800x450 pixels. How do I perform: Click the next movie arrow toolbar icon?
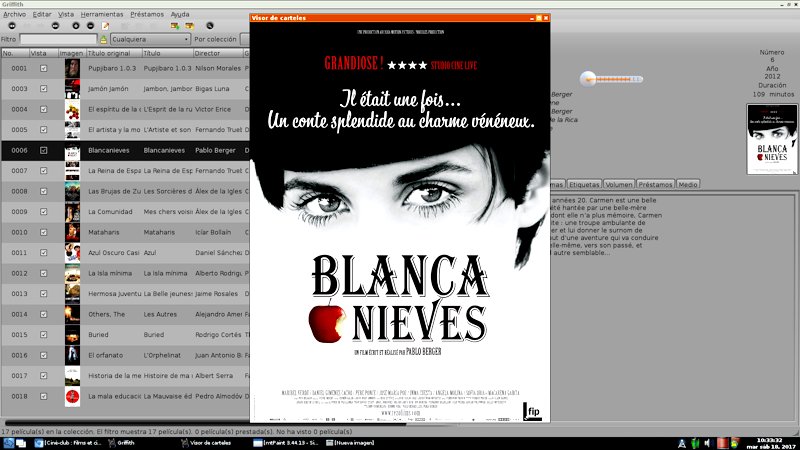point(55,26)
